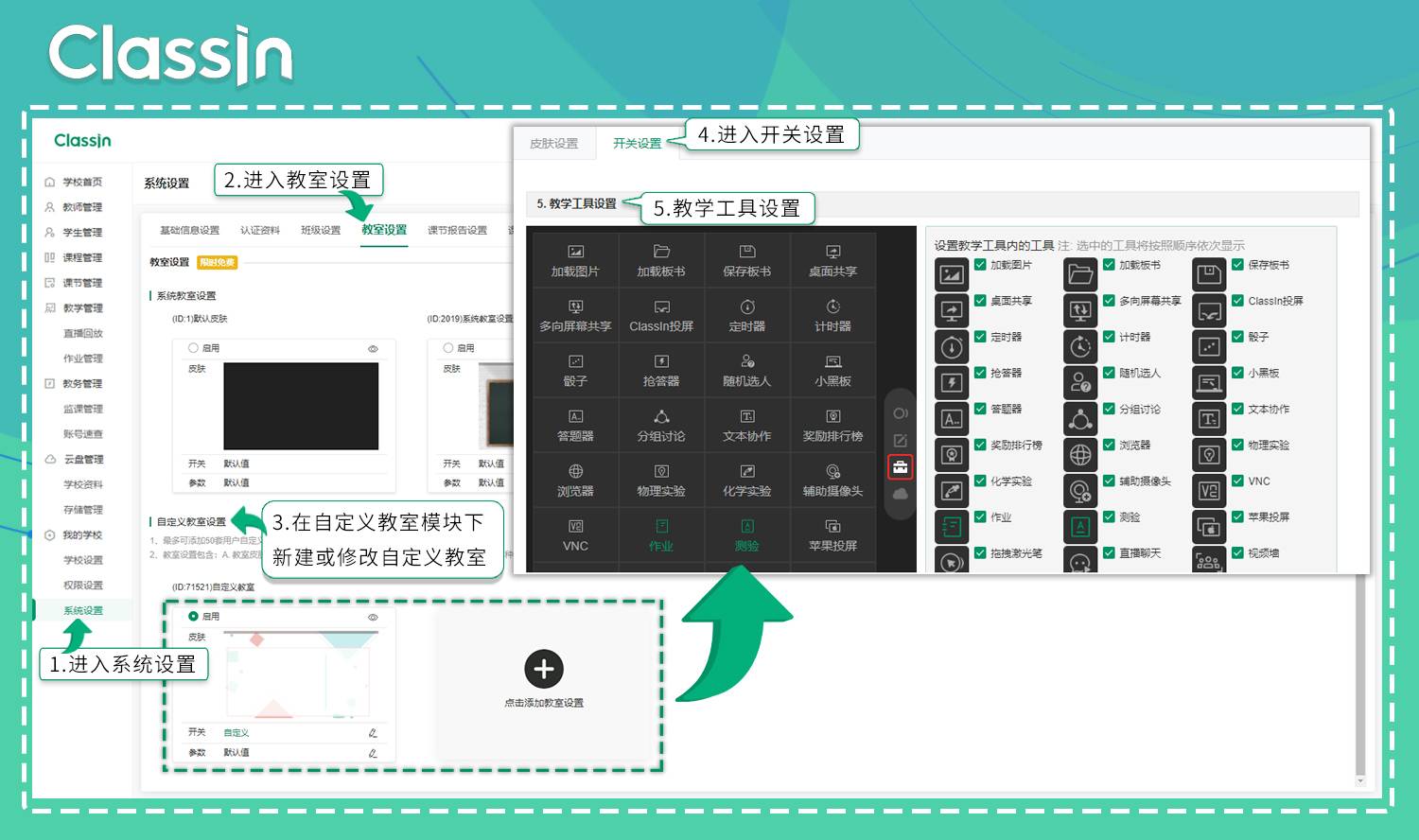Open the 浏览器 tile in dark toolbox
1419x840 pixels.
point(575,480)
